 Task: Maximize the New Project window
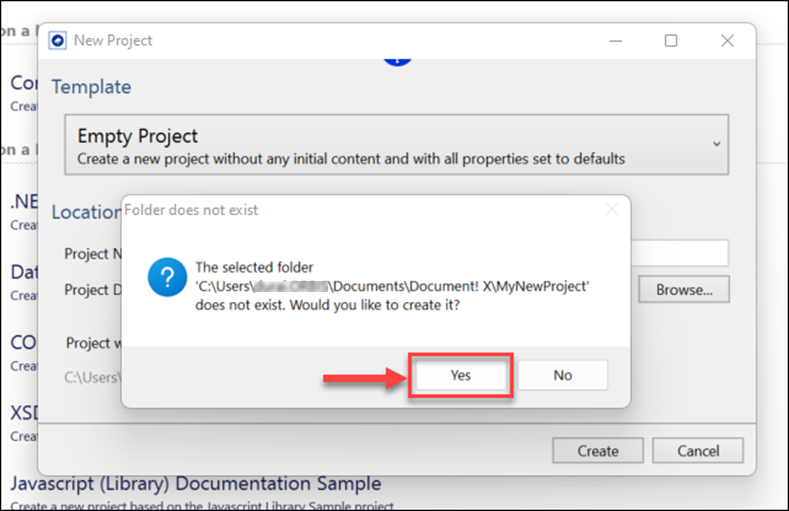click(x=671, y=41)
